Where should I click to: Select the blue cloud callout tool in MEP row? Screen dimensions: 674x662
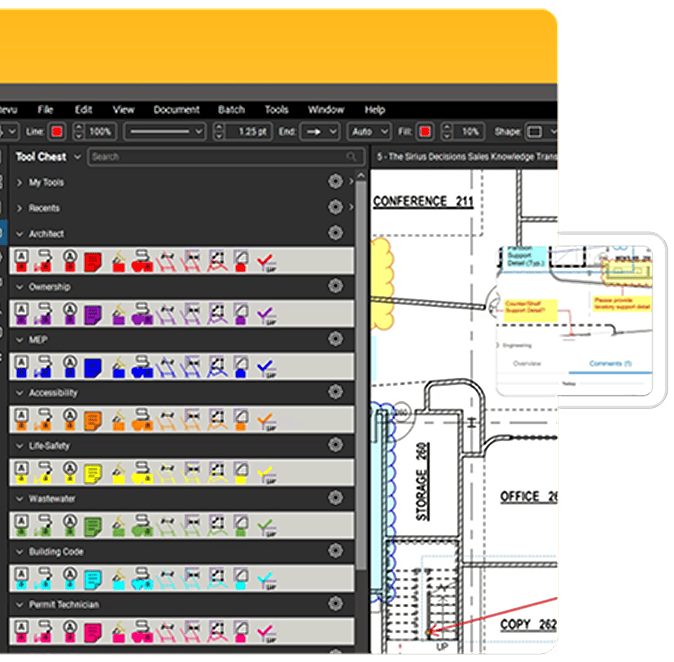pyautogui.click(x=142, y=367)
